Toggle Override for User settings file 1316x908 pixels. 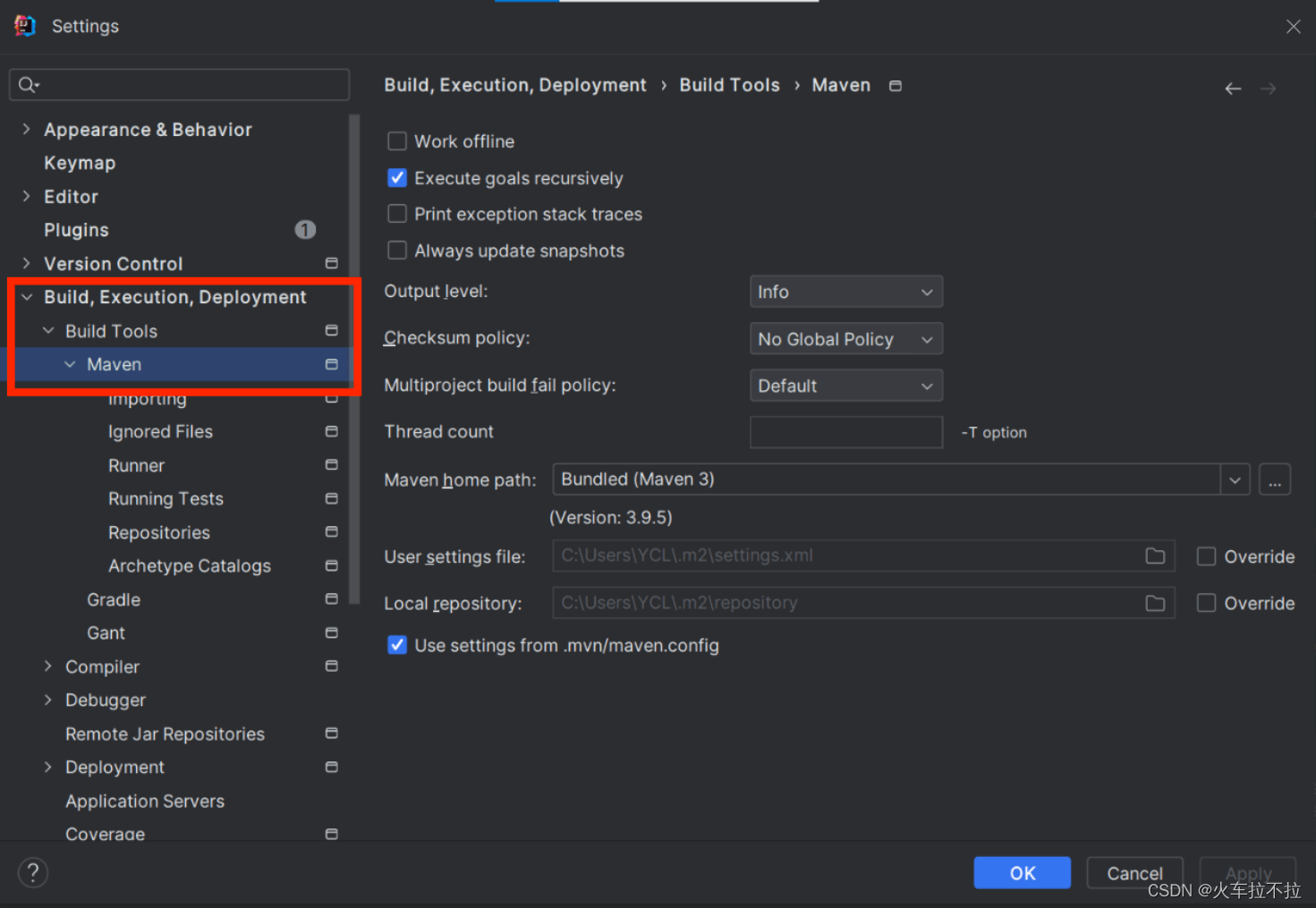click(x=1206, y=556)
